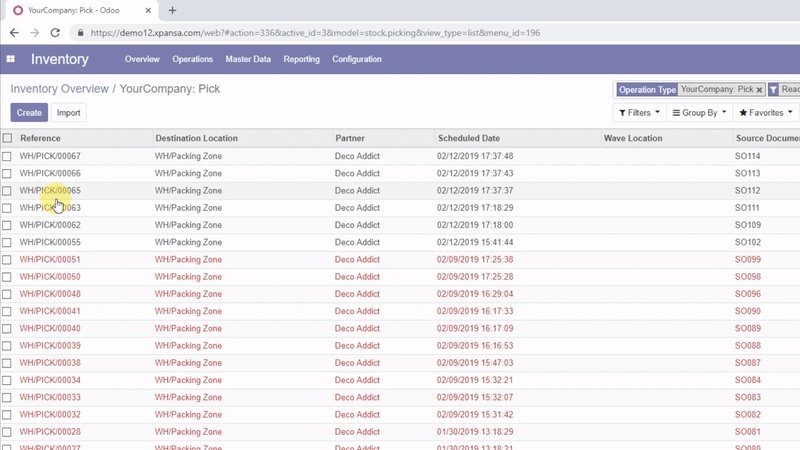Tick checkbox for WH/PICK/00048
The width and height of the screenshot is (800, 450).
7,294
